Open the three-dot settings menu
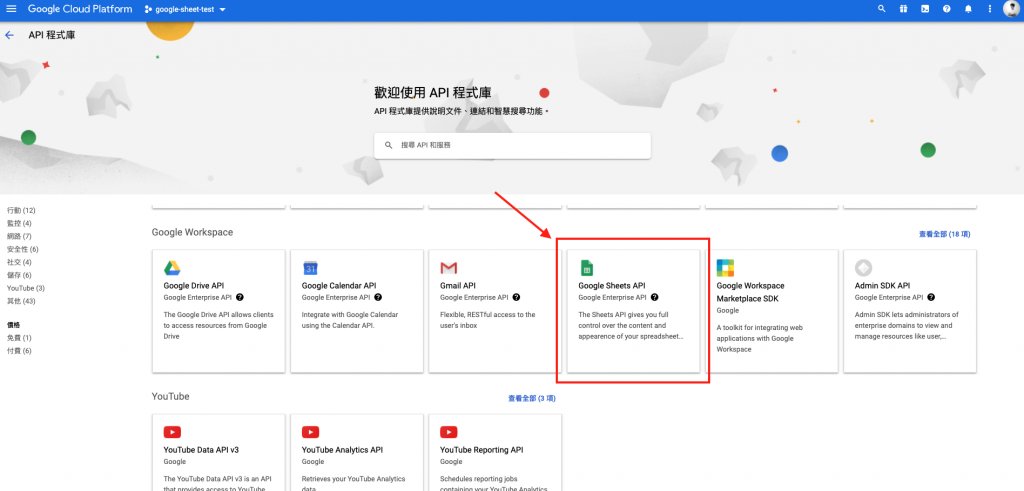Image resolution: width=1024 pixels, height=491 pixels. pyautogui.click(x=989, y=9)
